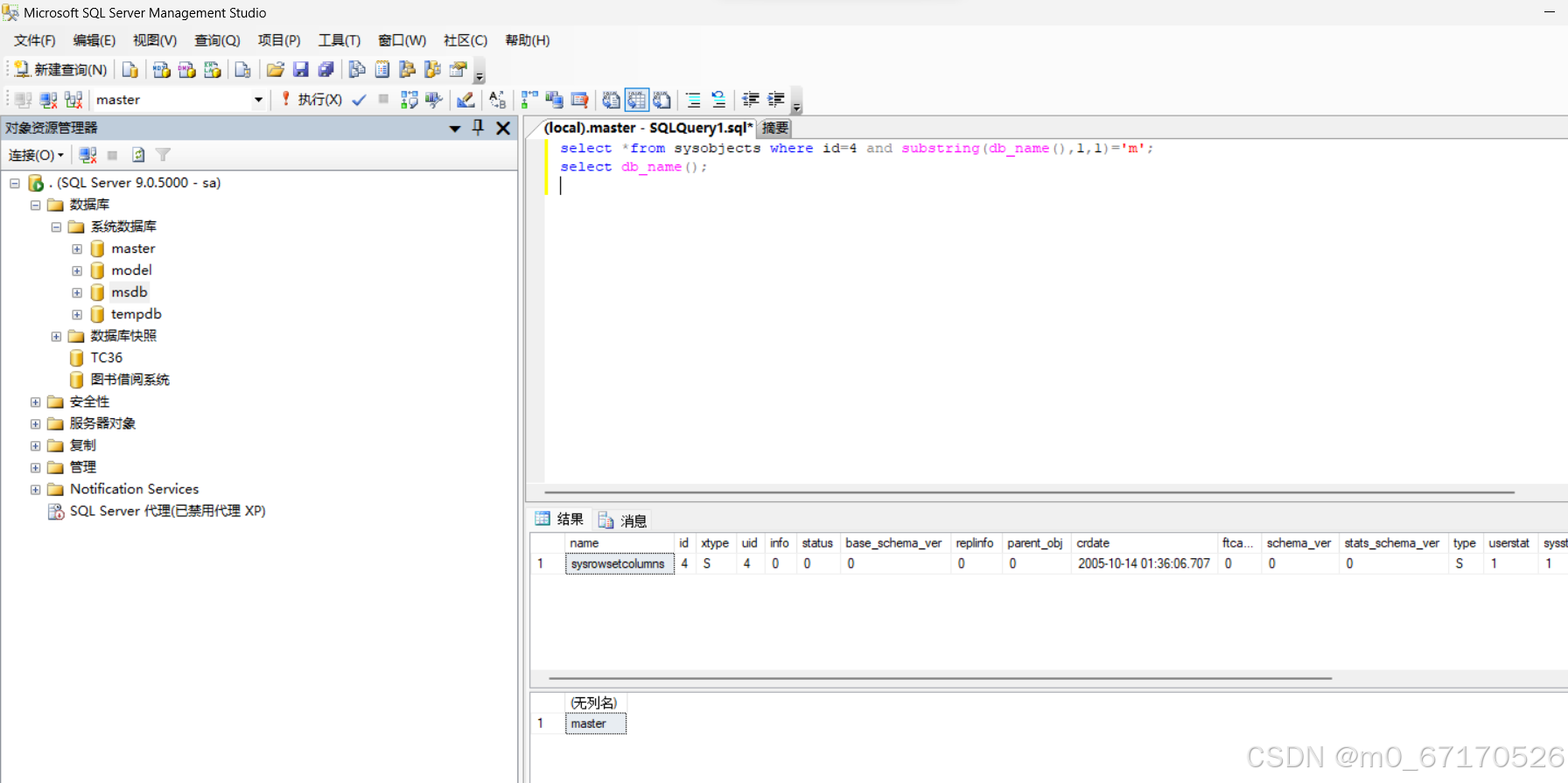Click the Open File folder icon
The height and width of the screenshot is (783, 1568).
click(275, 70)
